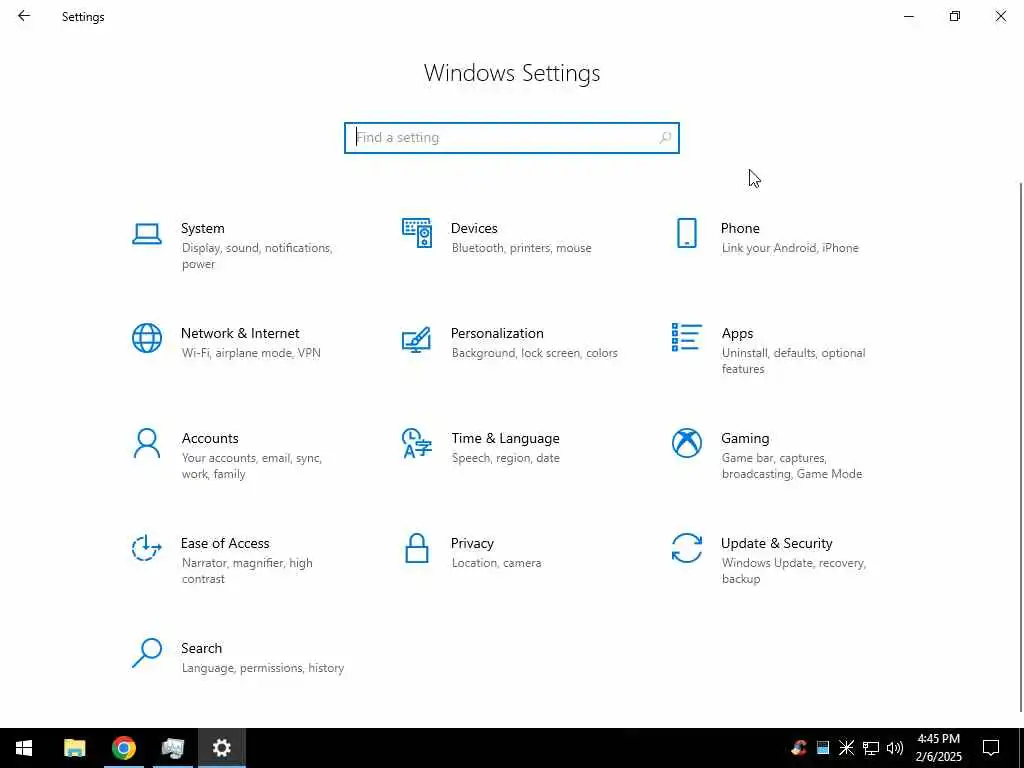The width and height of the screenshot is (1024, 768).
Task: Open the network tray icon
Action: click(x=871, y=748)
